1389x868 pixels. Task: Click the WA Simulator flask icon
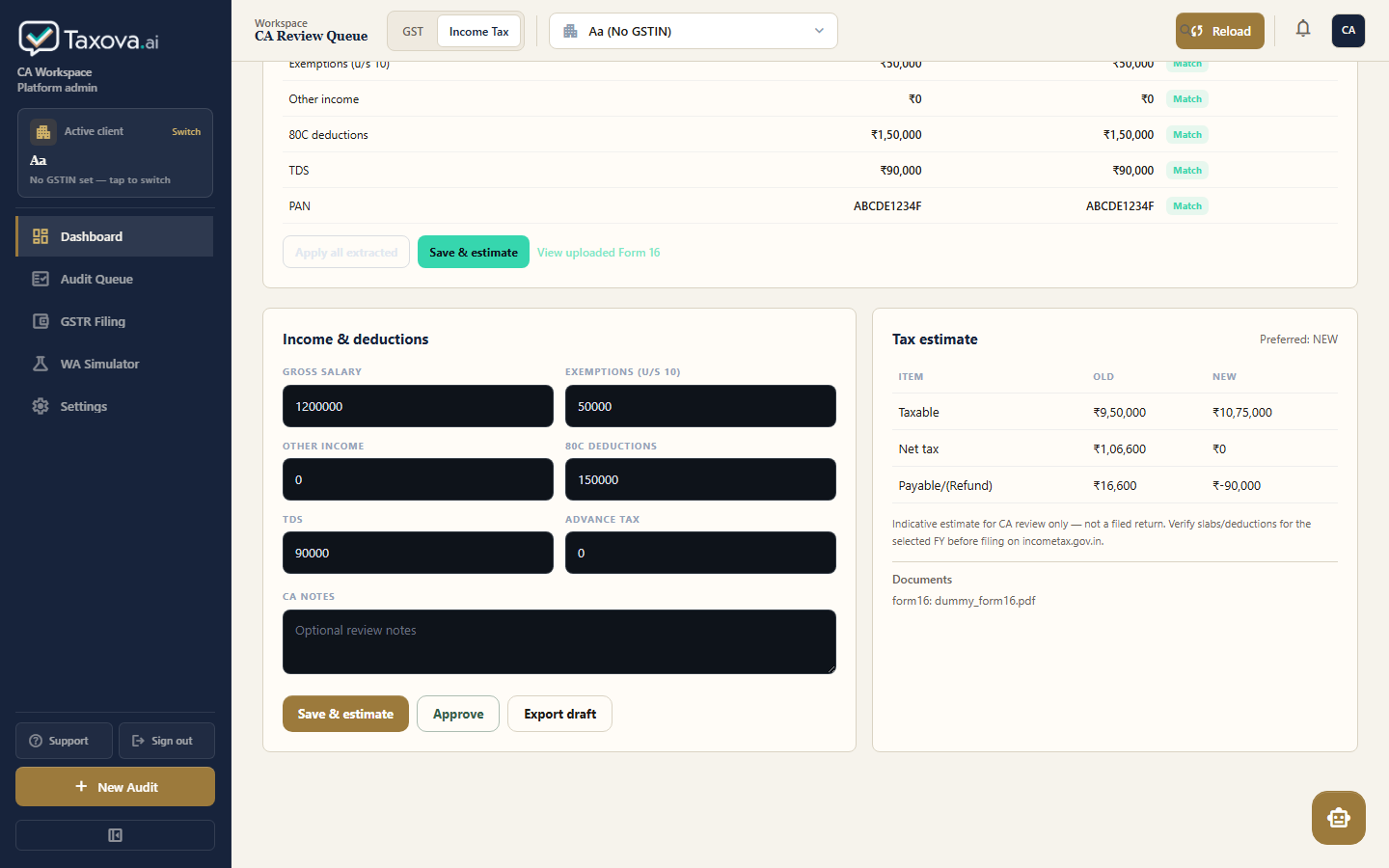41,364
